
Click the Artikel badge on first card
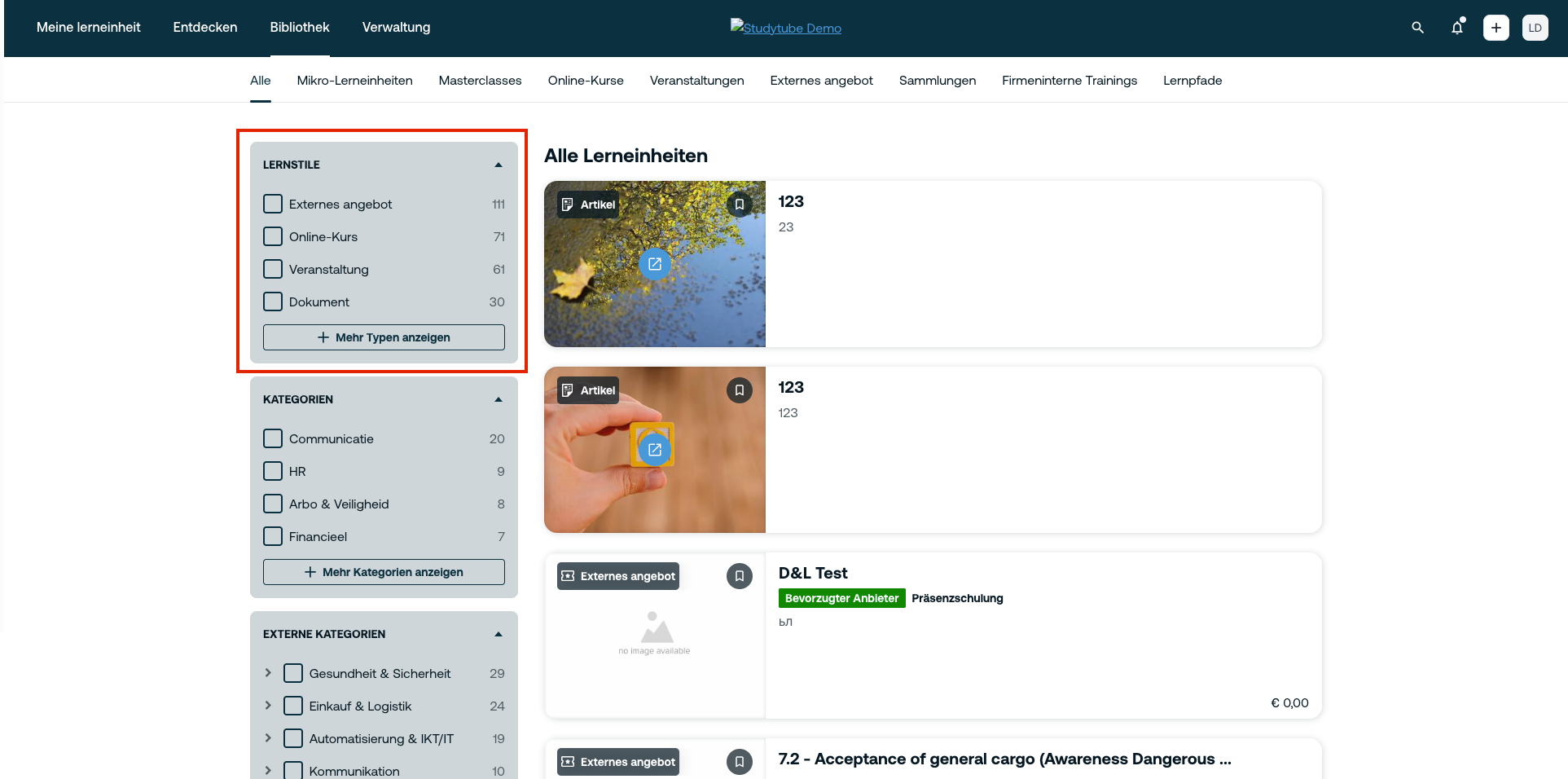[x=588, y=205]
